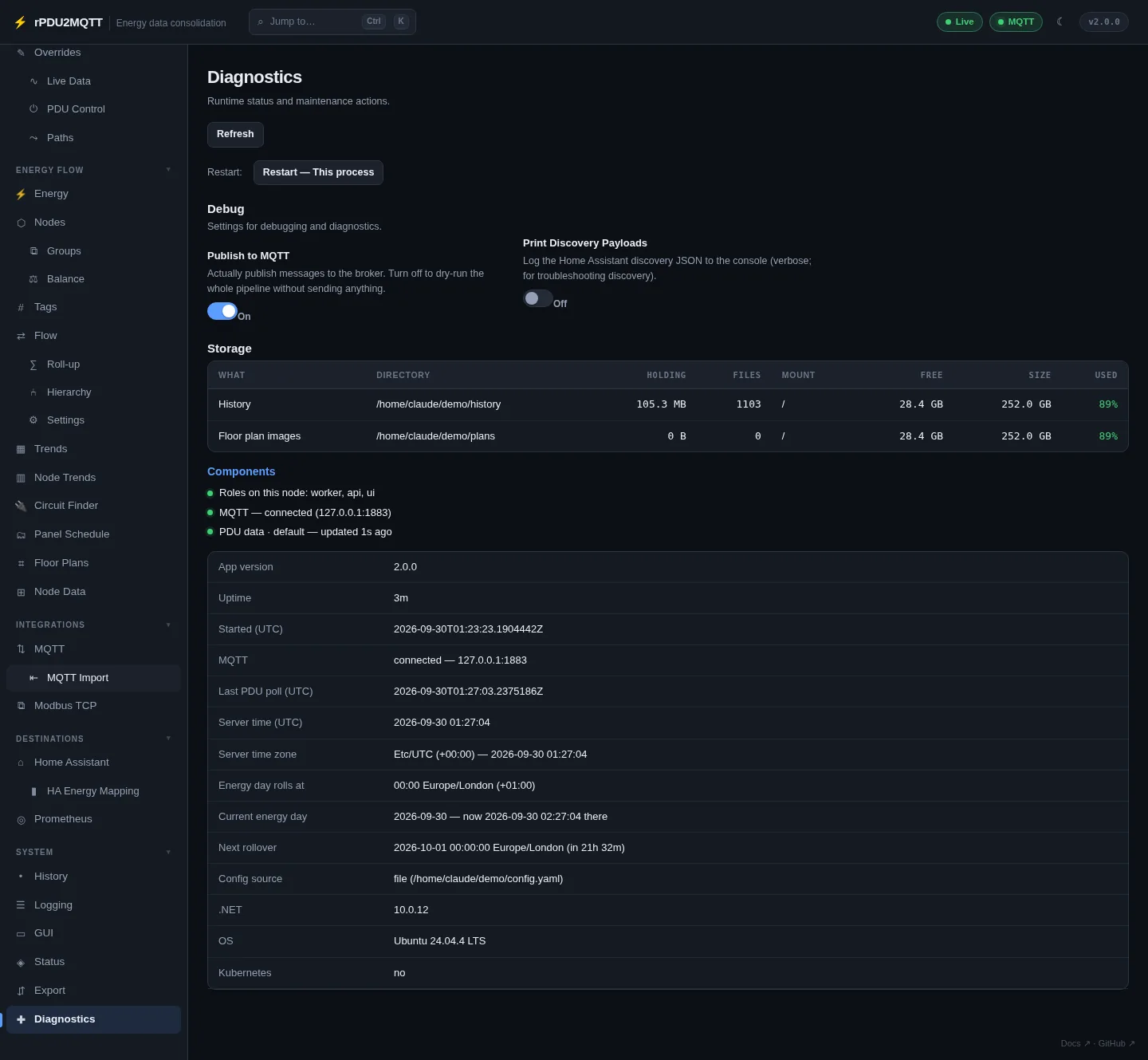1148x1060 pixels.
Task: Click the Trends chart icon
Action: (x=21, y=449)
